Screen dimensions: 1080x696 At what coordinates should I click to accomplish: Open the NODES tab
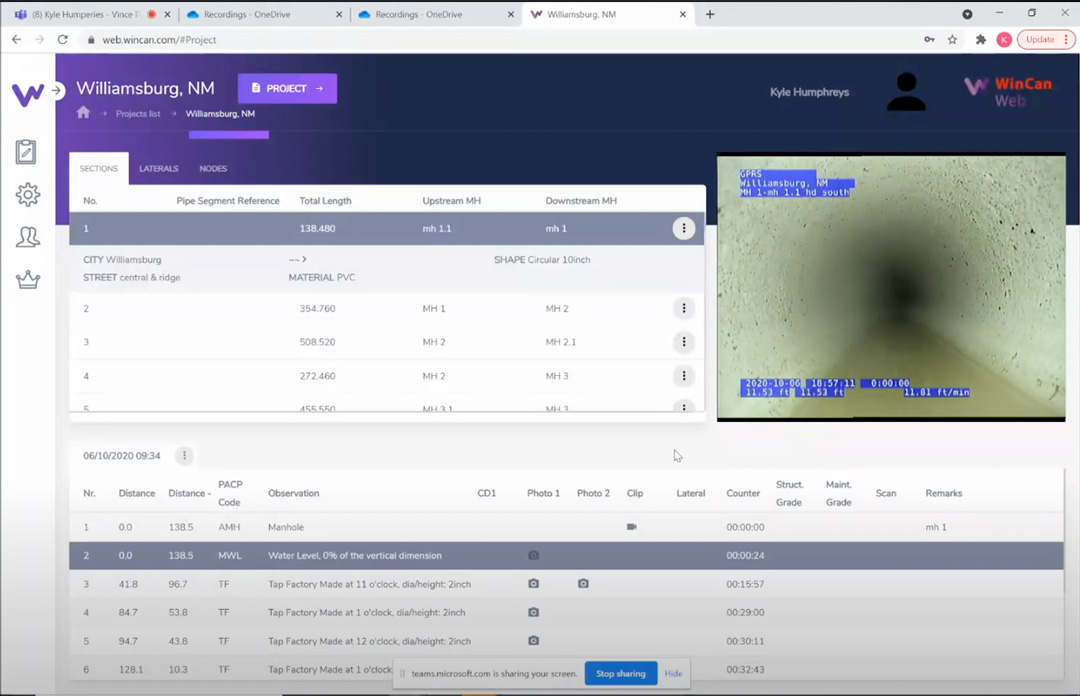(212, 168)
